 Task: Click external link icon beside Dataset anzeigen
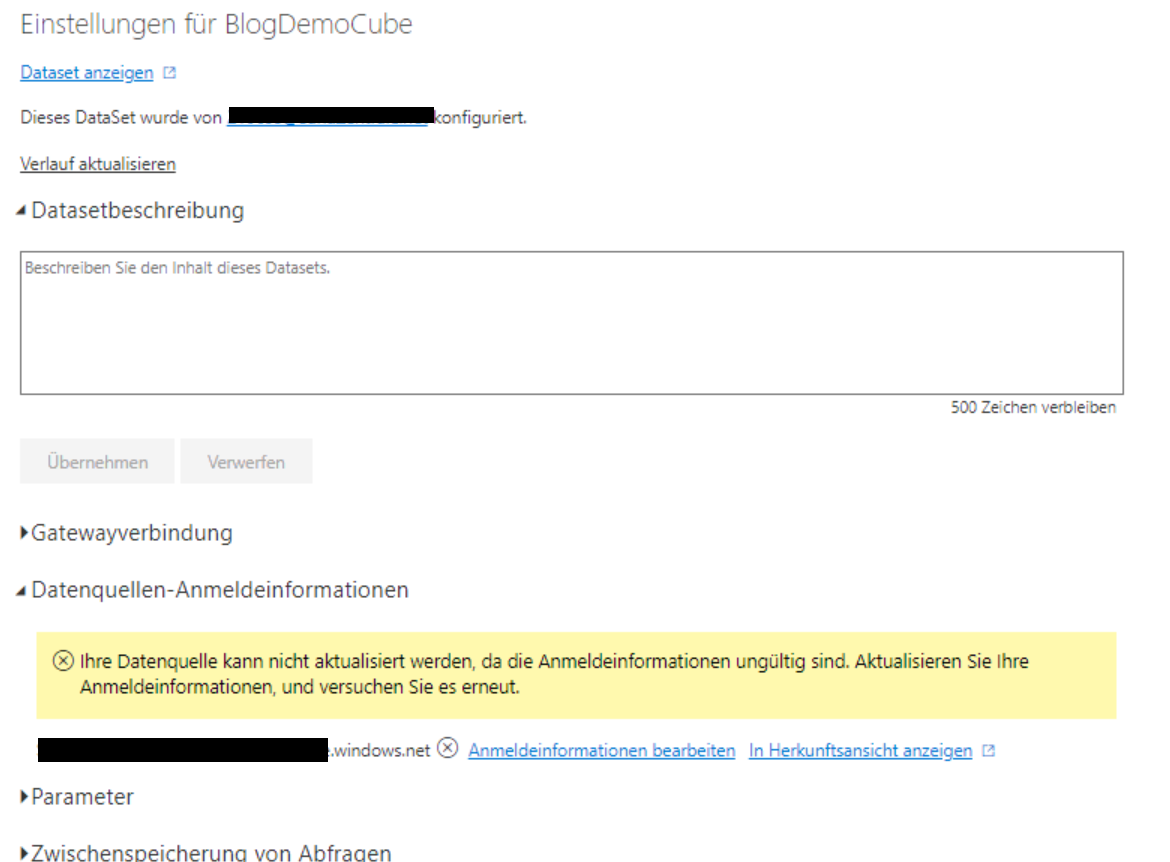169,72
